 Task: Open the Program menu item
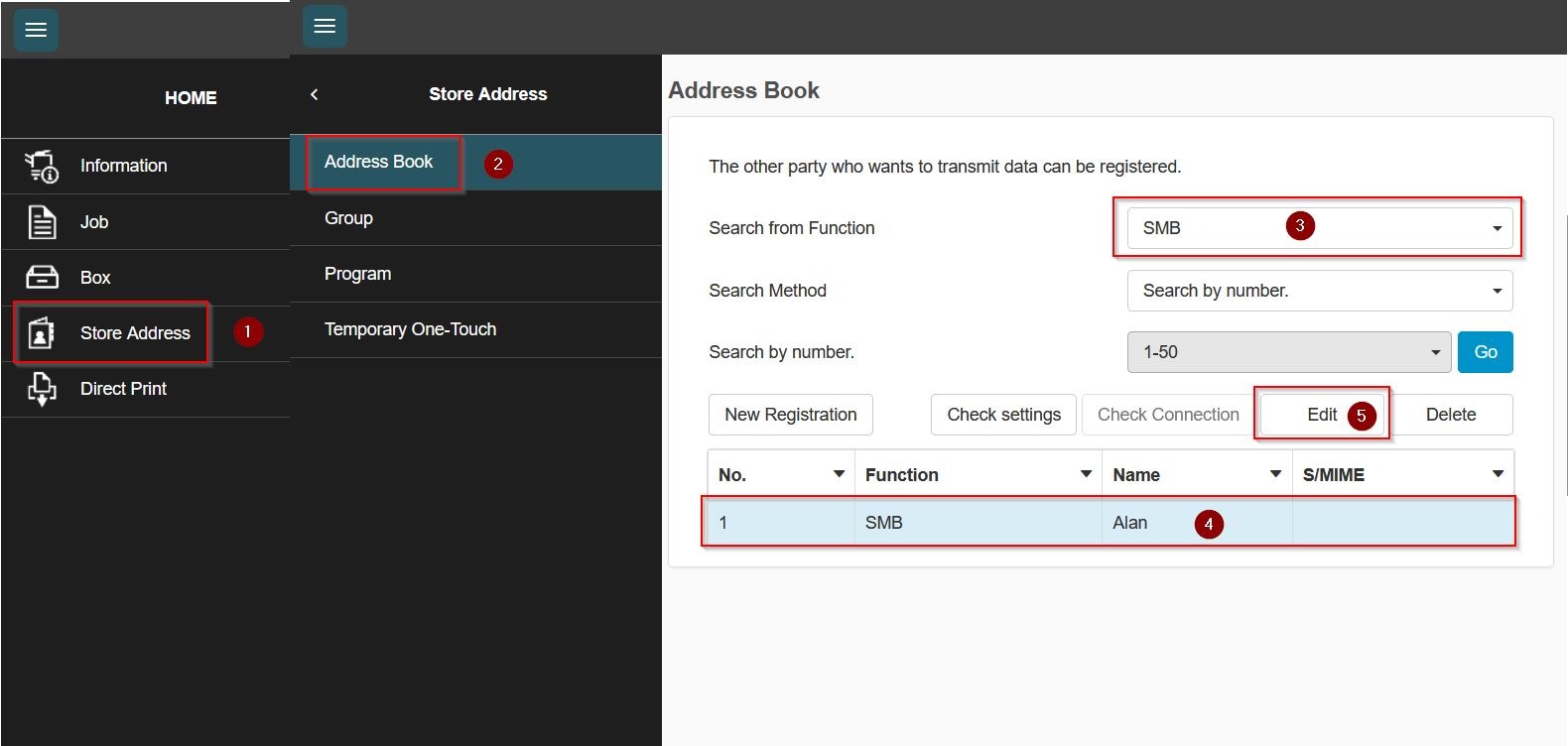[x=357, y=274]
